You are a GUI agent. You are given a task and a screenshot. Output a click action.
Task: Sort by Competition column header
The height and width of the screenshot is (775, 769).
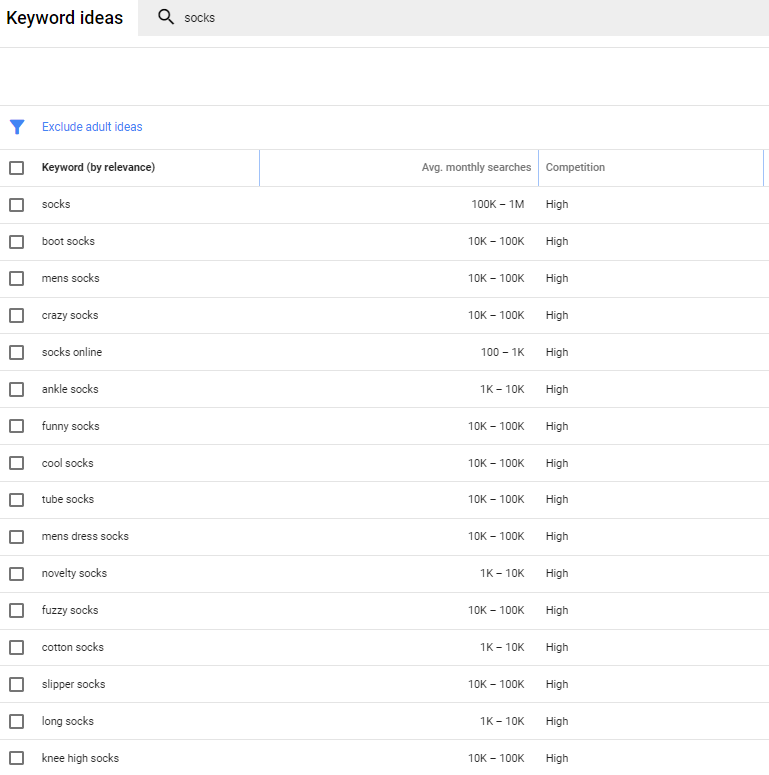[575, 168]
